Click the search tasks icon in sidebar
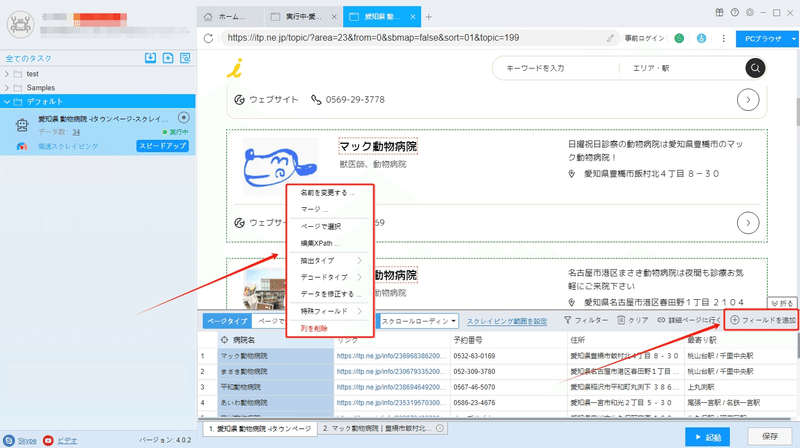This screenshot has width=800, height=448. [x=185, y=58]
